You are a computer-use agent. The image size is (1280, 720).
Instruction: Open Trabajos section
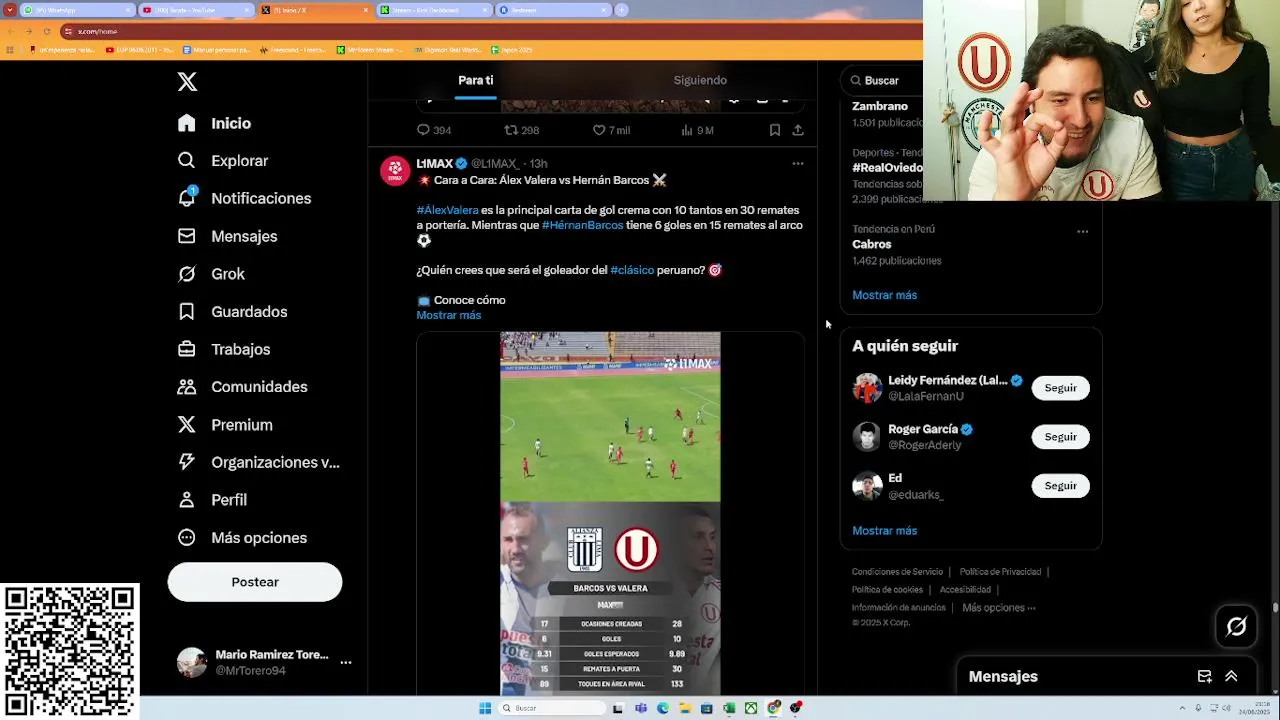223,349
